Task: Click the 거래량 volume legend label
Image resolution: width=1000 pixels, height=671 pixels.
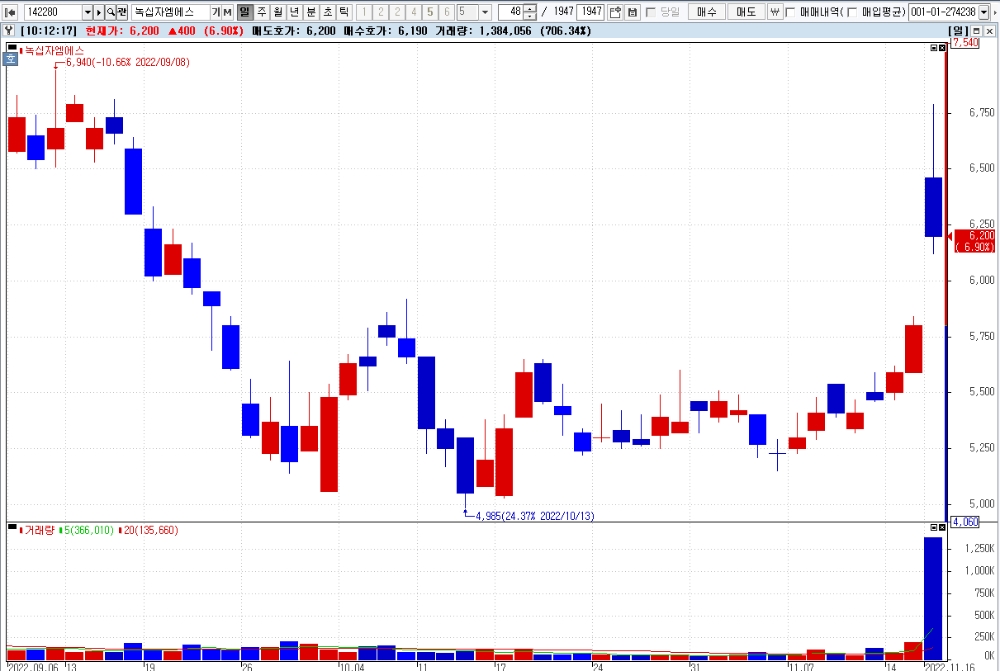Action: pyautogui.click(x=39, y=530)
